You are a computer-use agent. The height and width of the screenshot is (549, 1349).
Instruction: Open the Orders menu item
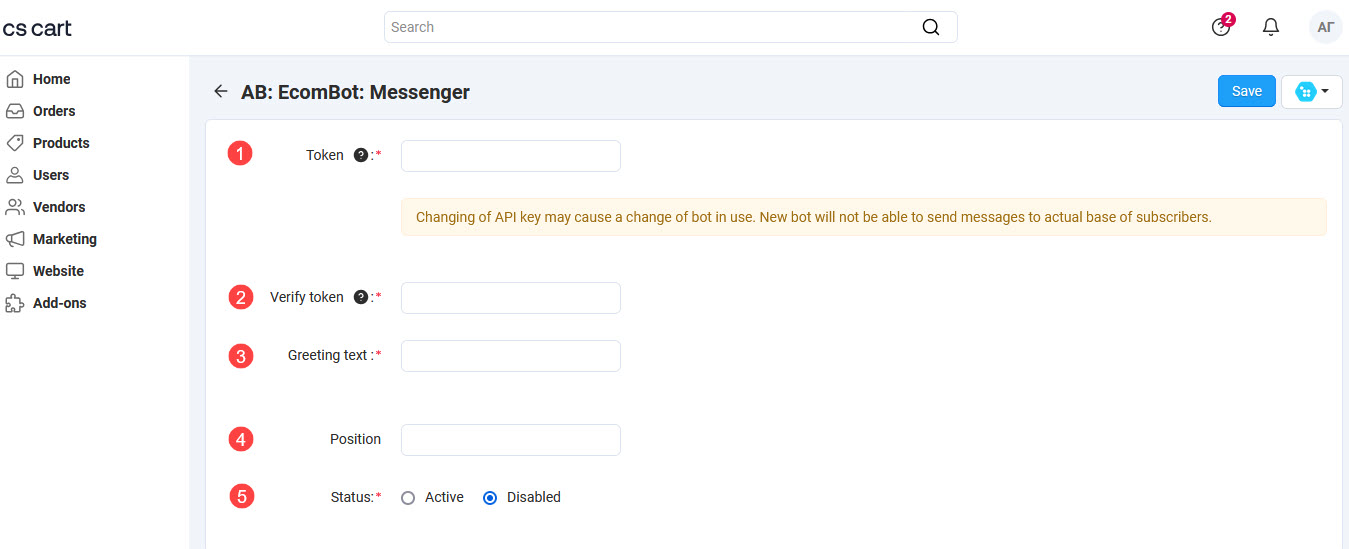[x=54, y=111]
